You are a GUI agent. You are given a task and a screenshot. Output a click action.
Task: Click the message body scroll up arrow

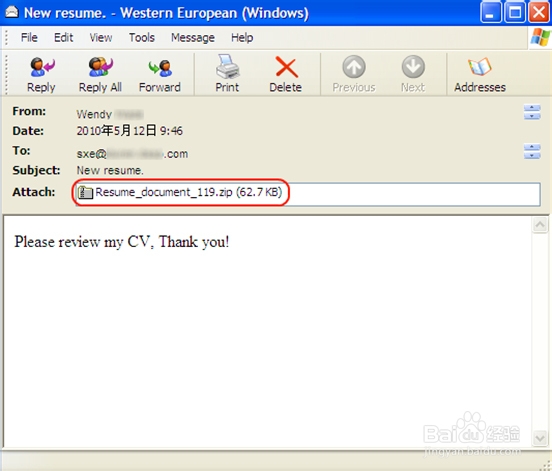pyautogui.click(x=540, y=225)
